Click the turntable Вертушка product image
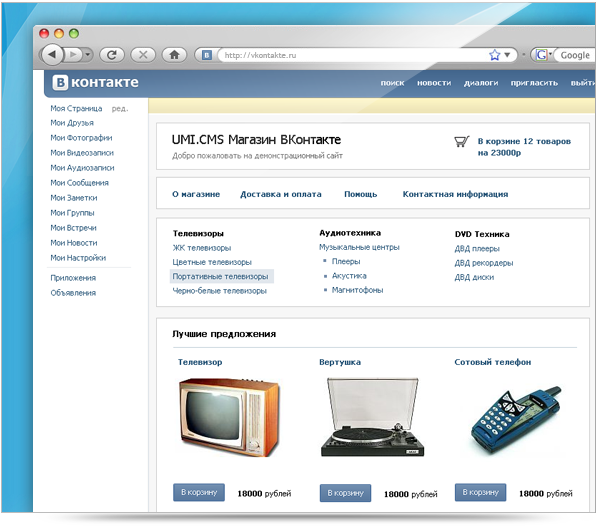Image resolution: width=600 pixels, height=530 pixels. coord(372,417)
